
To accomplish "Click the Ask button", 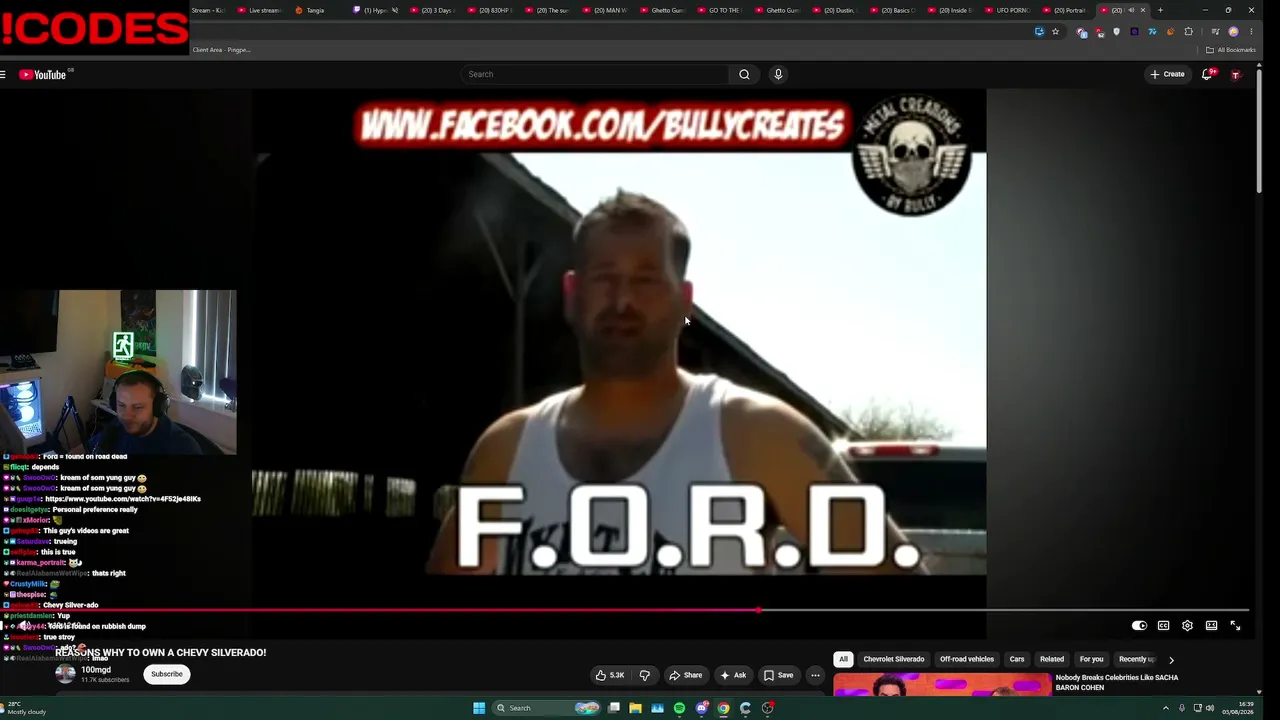I will point(733,675).
